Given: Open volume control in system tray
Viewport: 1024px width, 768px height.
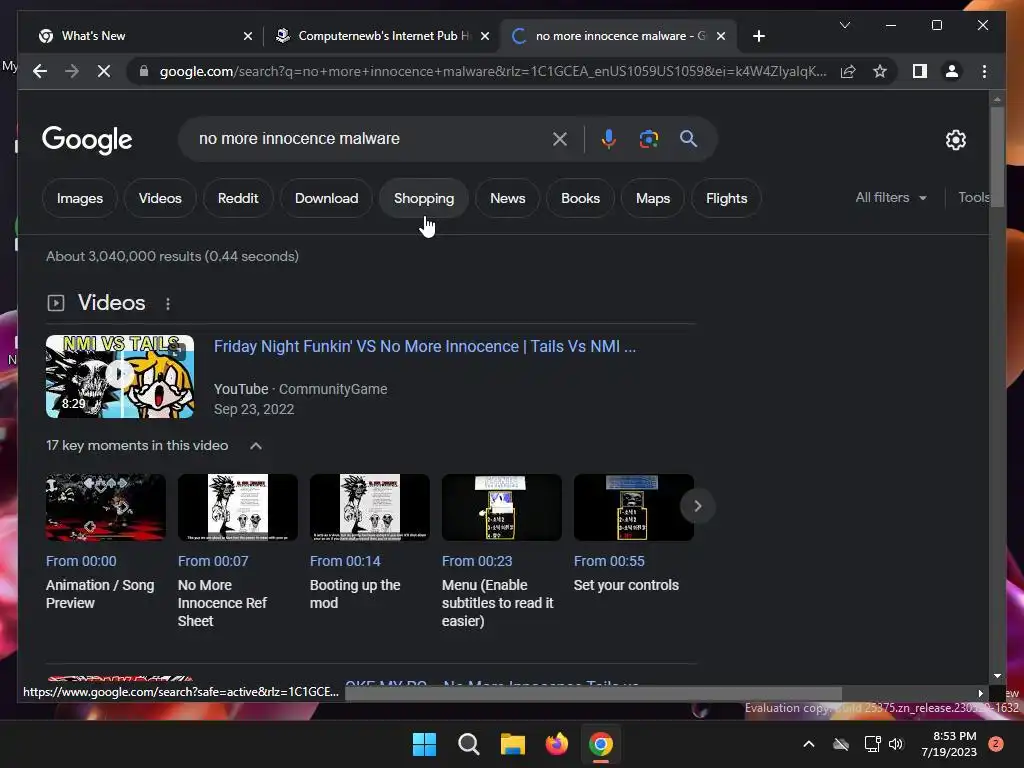Looking at the screenshot, I should 896,744.
